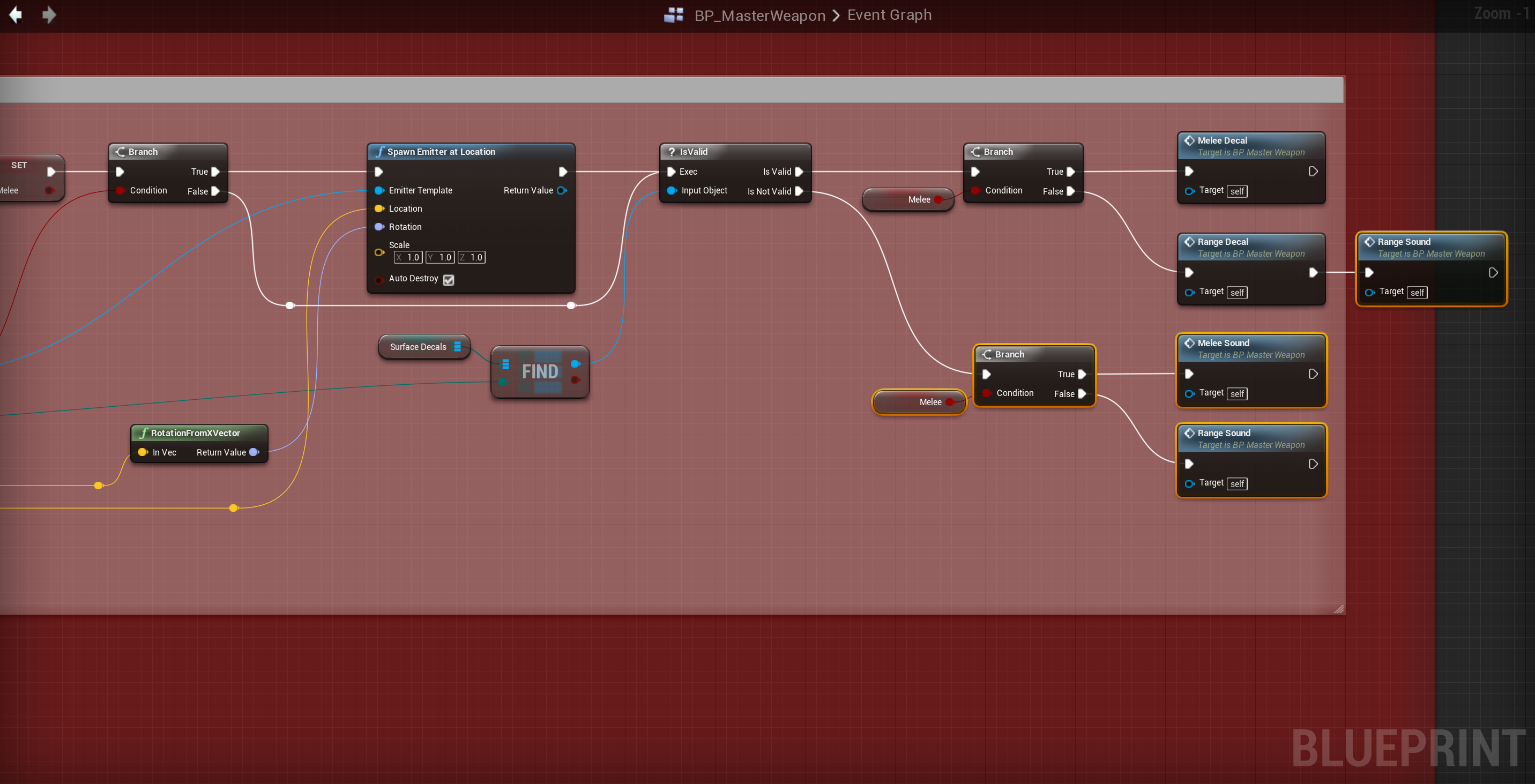Click the Emitter Template blue pin
The image size is (1535, 784).
[379, 191]
